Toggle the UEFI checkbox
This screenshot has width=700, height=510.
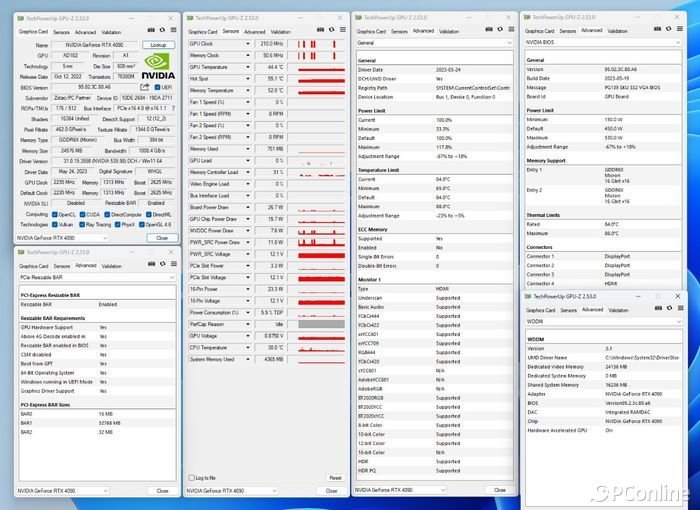tap(157, 87)
